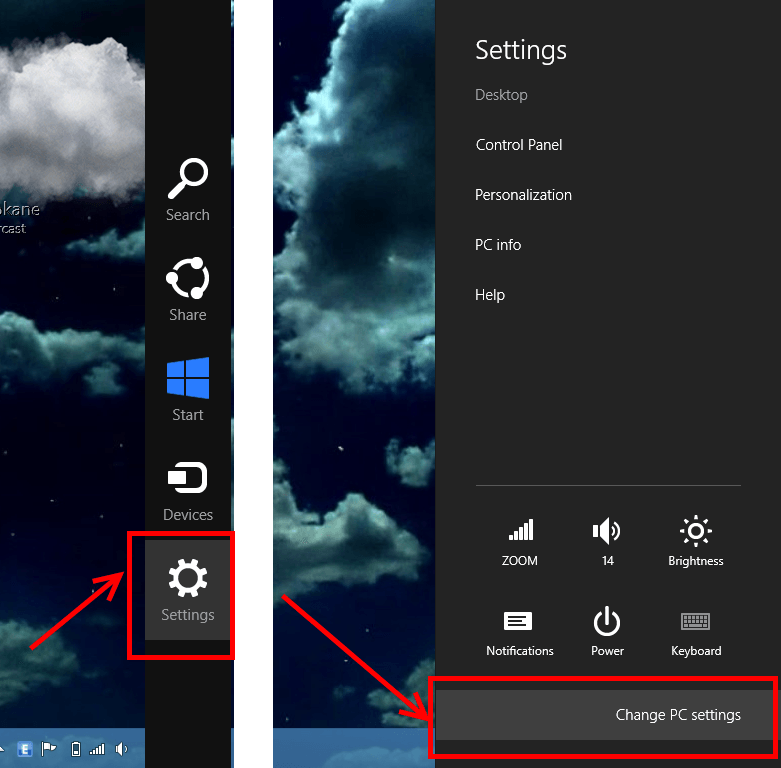The width and height of the screenshot is (781, 768).
Task: Adjust screen Brightness control
Action: point(695,540)
